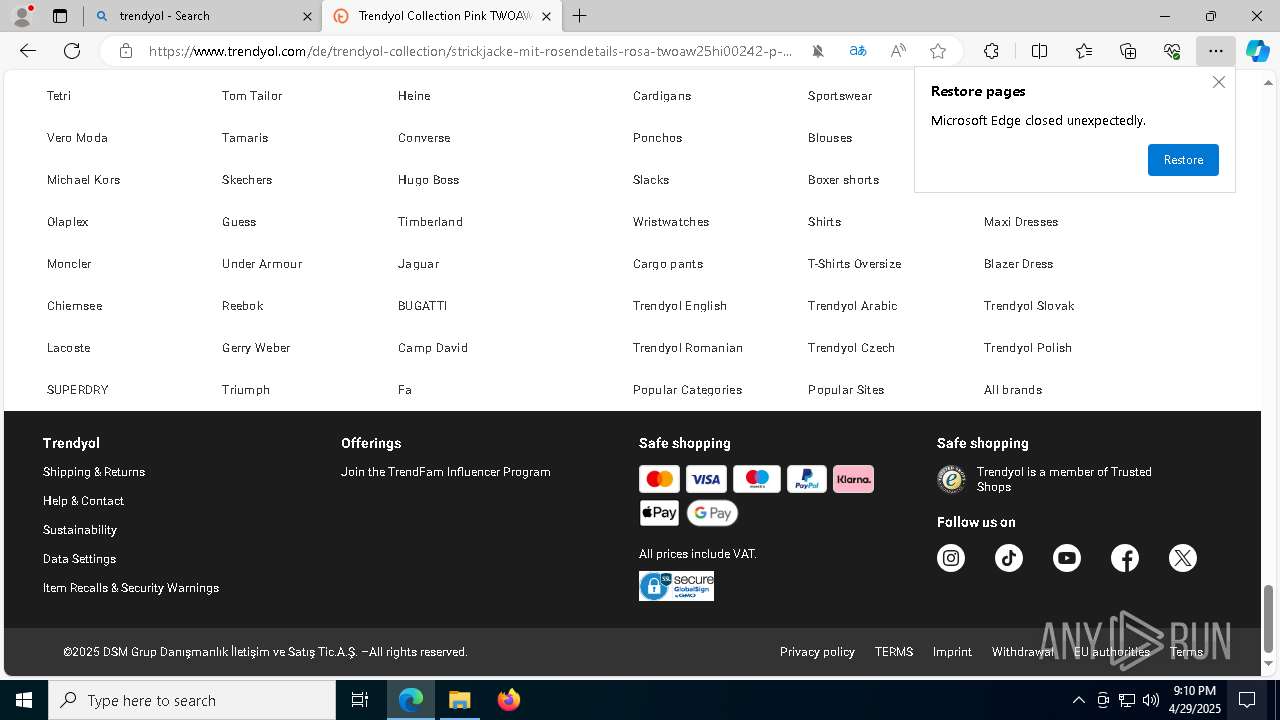Image resolution: width=1280 pixels, height=720 pixels.
Task: Open Read aloud icon in address bar
Action: click(898, 51)
